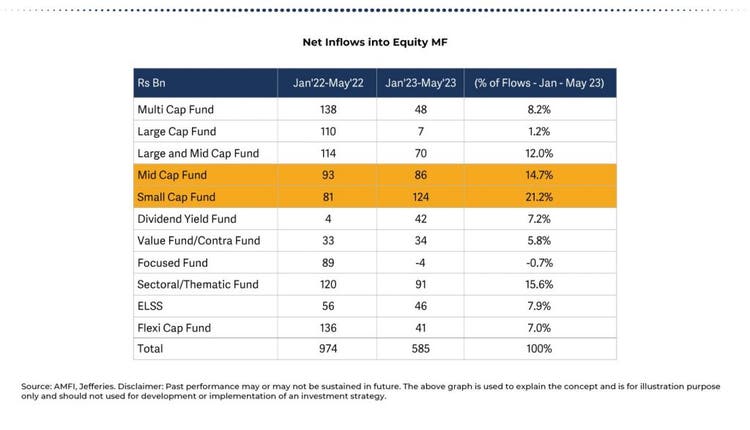The image size is (750, 430).
Task: Select the 'Large Cap Fund' row label
Action: pos(176,131)
